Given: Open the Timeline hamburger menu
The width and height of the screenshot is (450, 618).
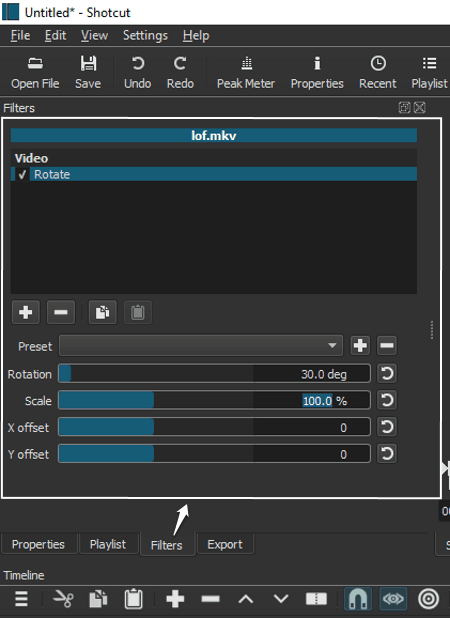Looking at the screenshot, I should pyautogui.click(x=21, y=599).
